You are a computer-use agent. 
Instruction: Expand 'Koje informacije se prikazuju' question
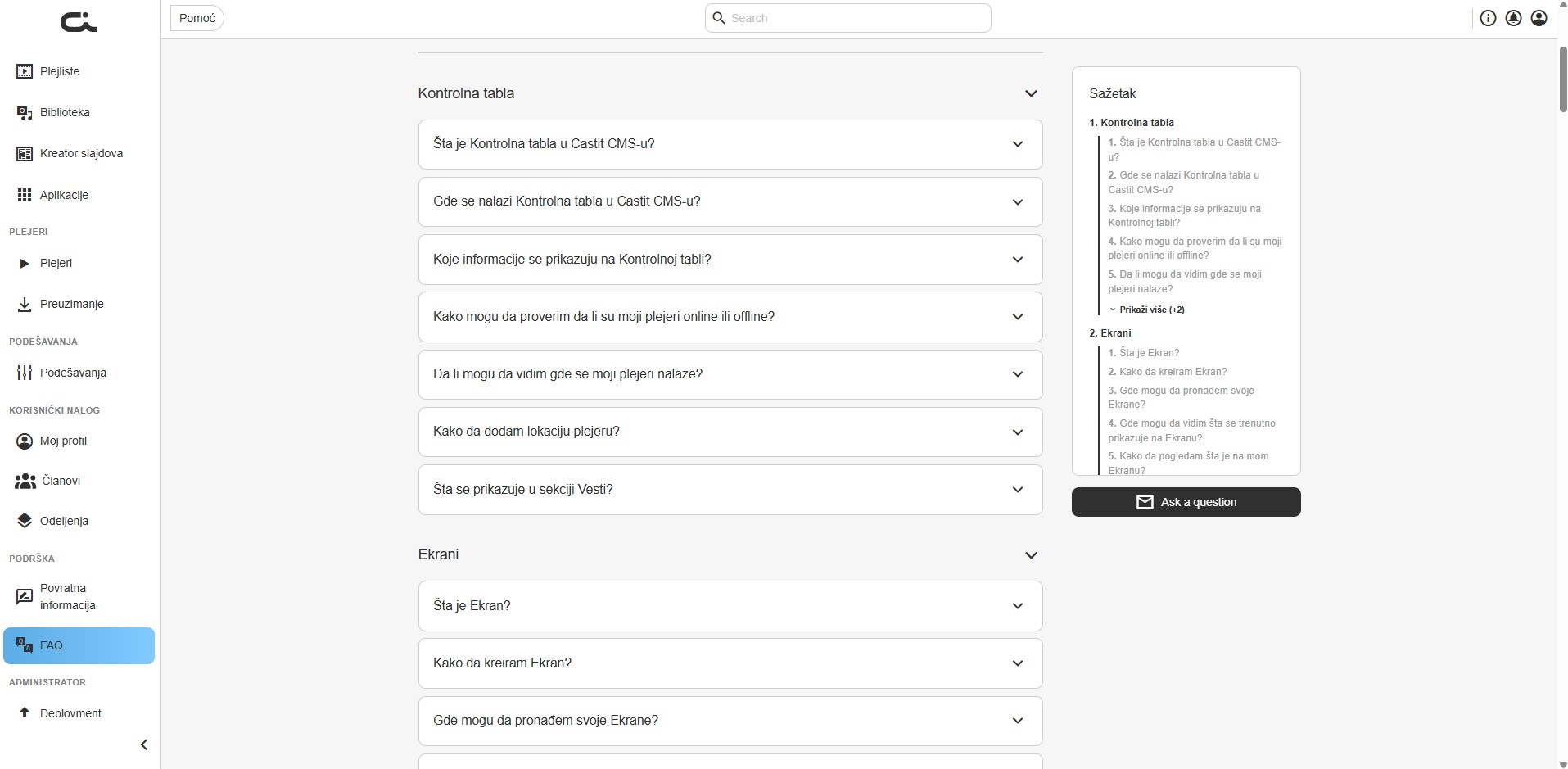(730, 260)
